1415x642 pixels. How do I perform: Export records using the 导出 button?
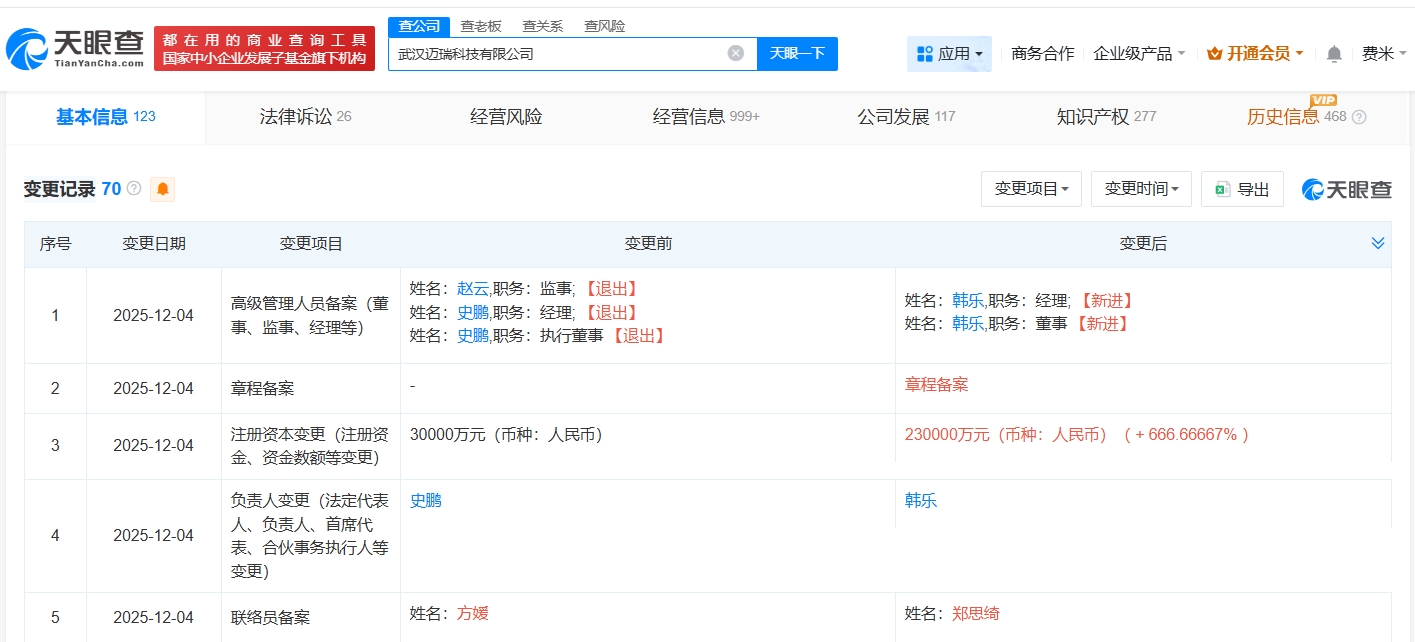[1242, 189]
